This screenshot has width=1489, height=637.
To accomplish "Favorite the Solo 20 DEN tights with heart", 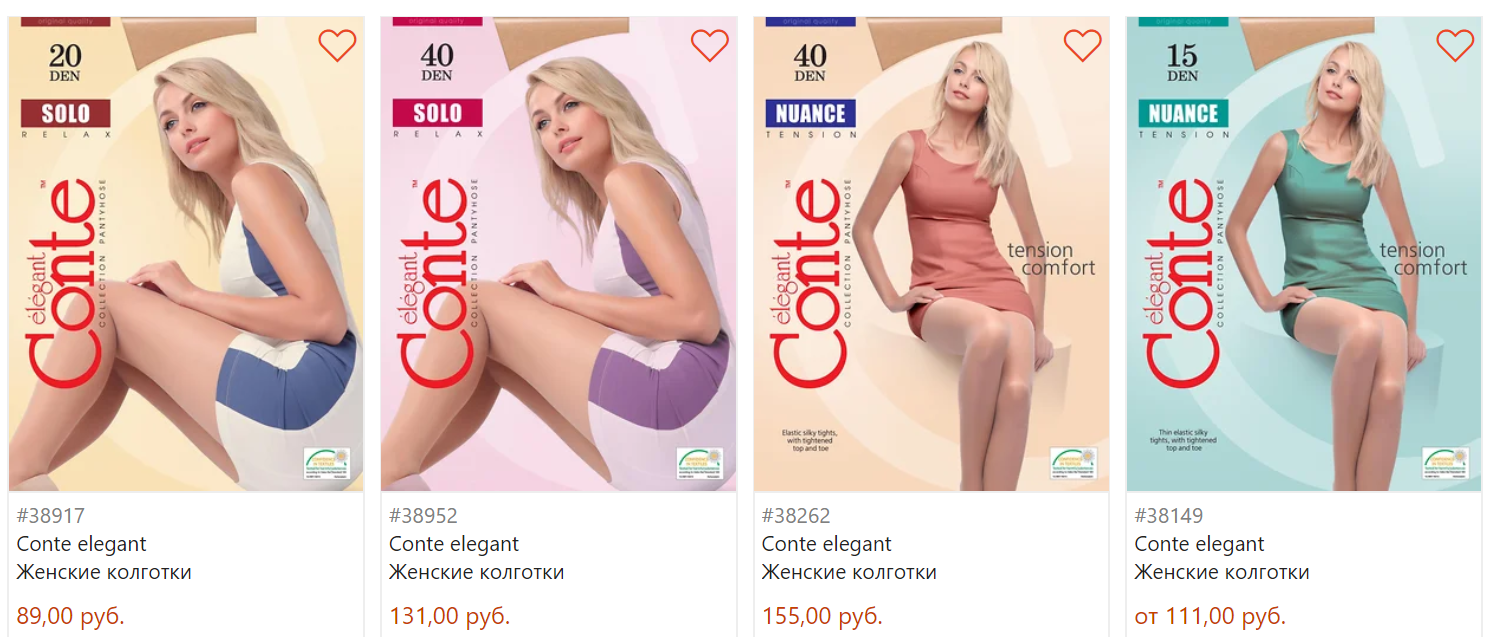I will click(x=337, y=45).
